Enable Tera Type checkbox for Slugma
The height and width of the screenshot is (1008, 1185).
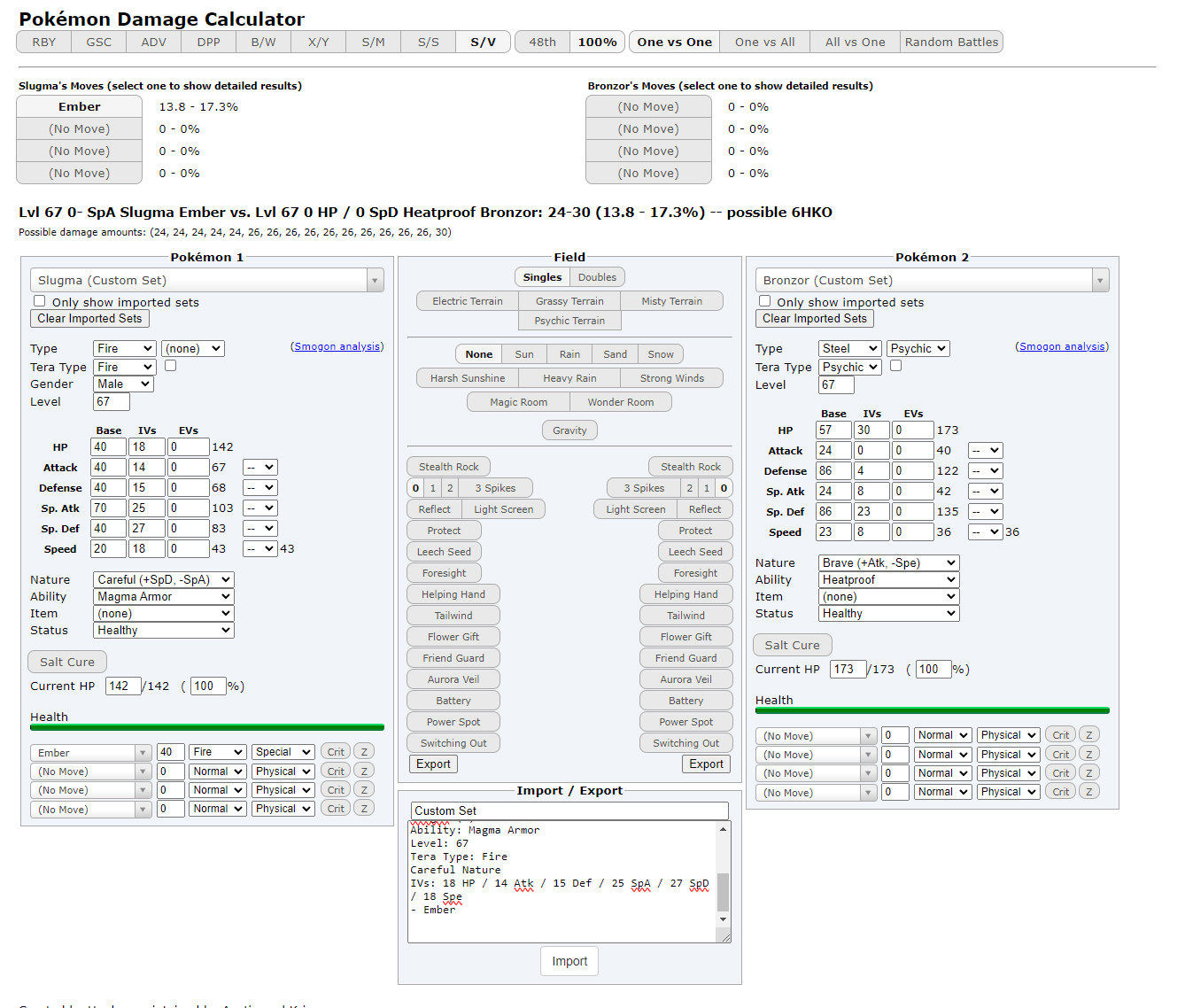click(x=171, y=365)
